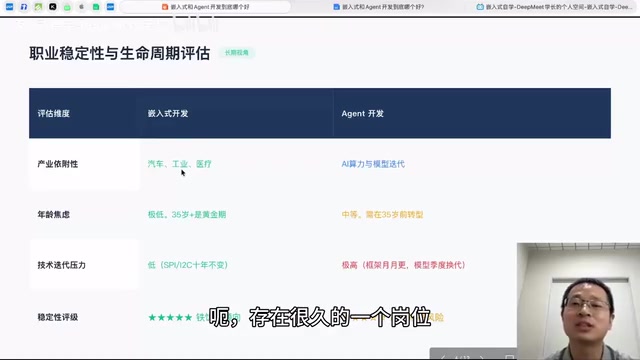
Task: Click the cell 中等。需在35岁前转型
Action: point(382,215)
